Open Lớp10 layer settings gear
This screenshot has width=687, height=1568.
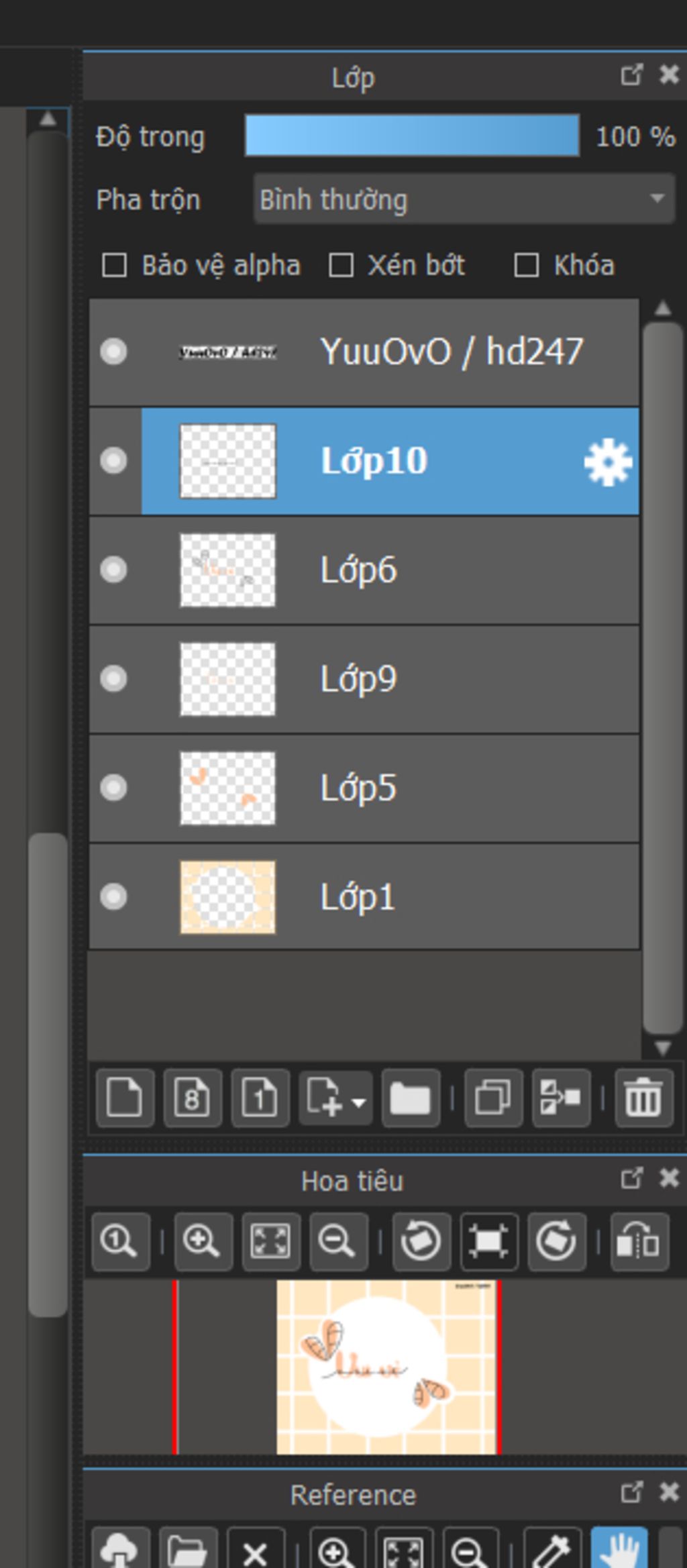pos(608,462)
